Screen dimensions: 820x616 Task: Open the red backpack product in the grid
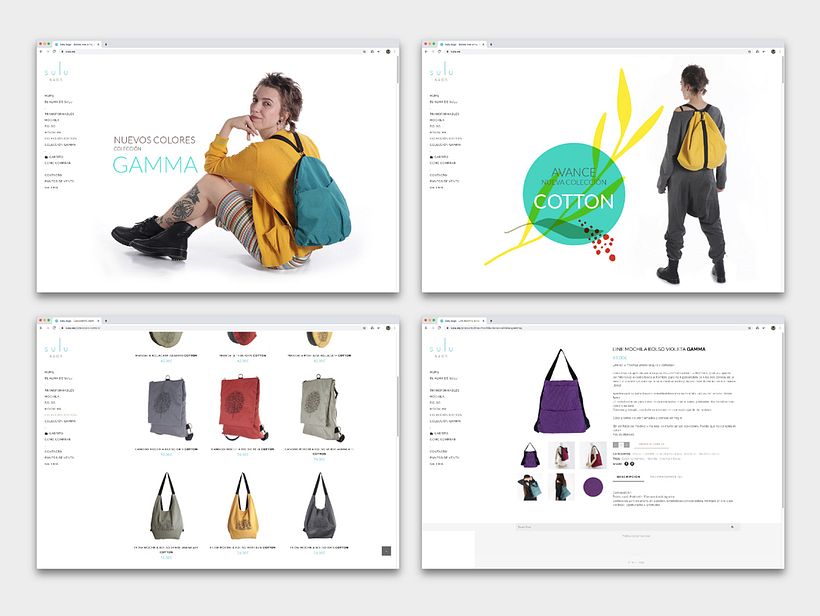click(243, 408)
